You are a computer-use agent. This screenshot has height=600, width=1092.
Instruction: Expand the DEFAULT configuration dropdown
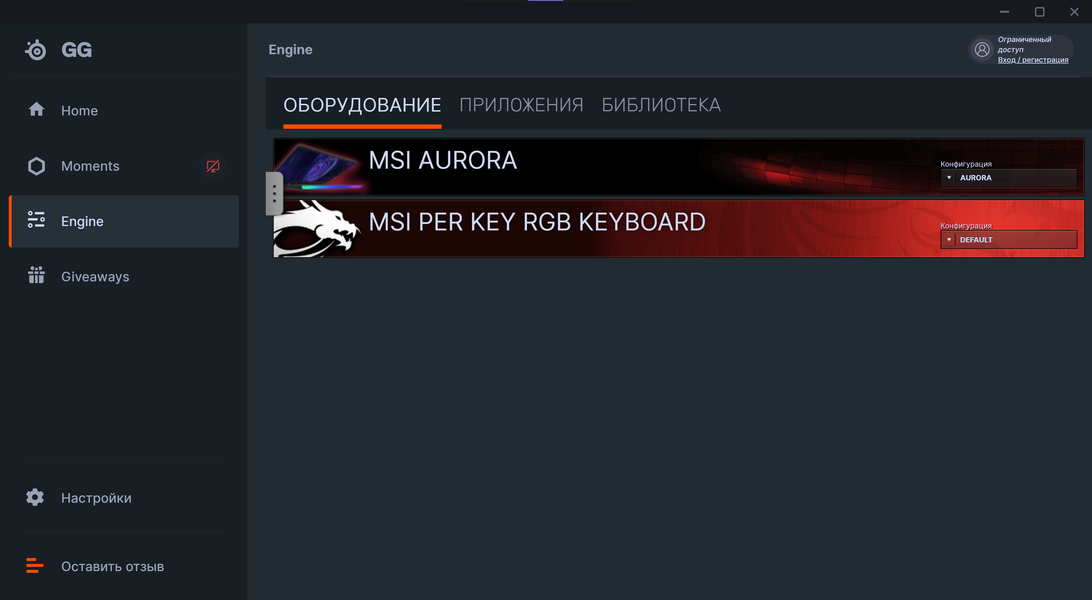(x=1008, y=239)
